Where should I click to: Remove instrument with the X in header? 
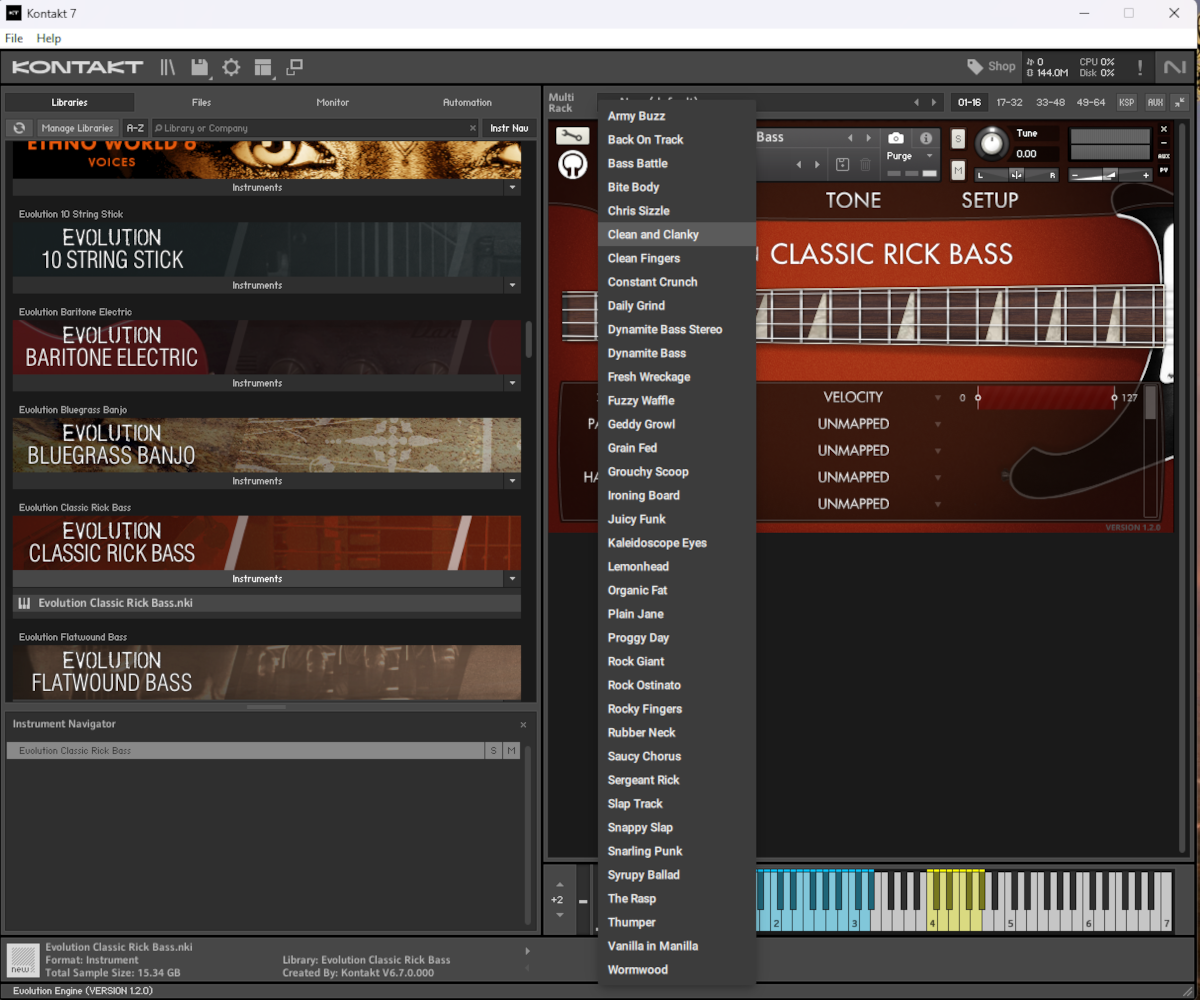click(1164, 128)
